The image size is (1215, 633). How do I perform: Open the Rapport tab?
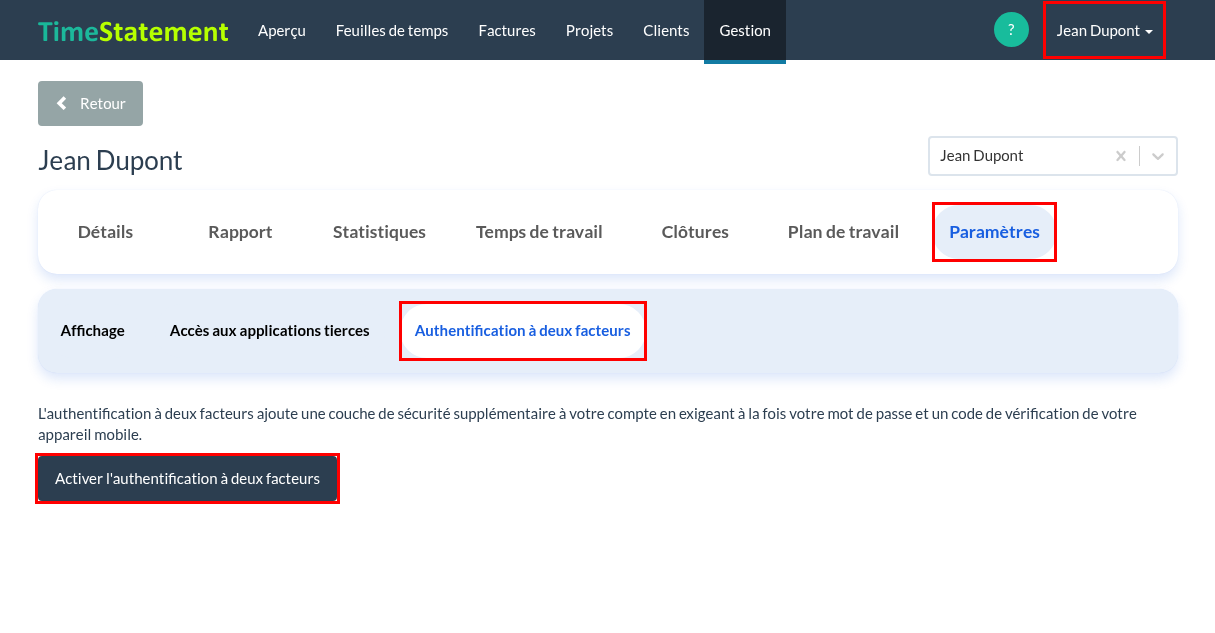click(x=240, y=232)
